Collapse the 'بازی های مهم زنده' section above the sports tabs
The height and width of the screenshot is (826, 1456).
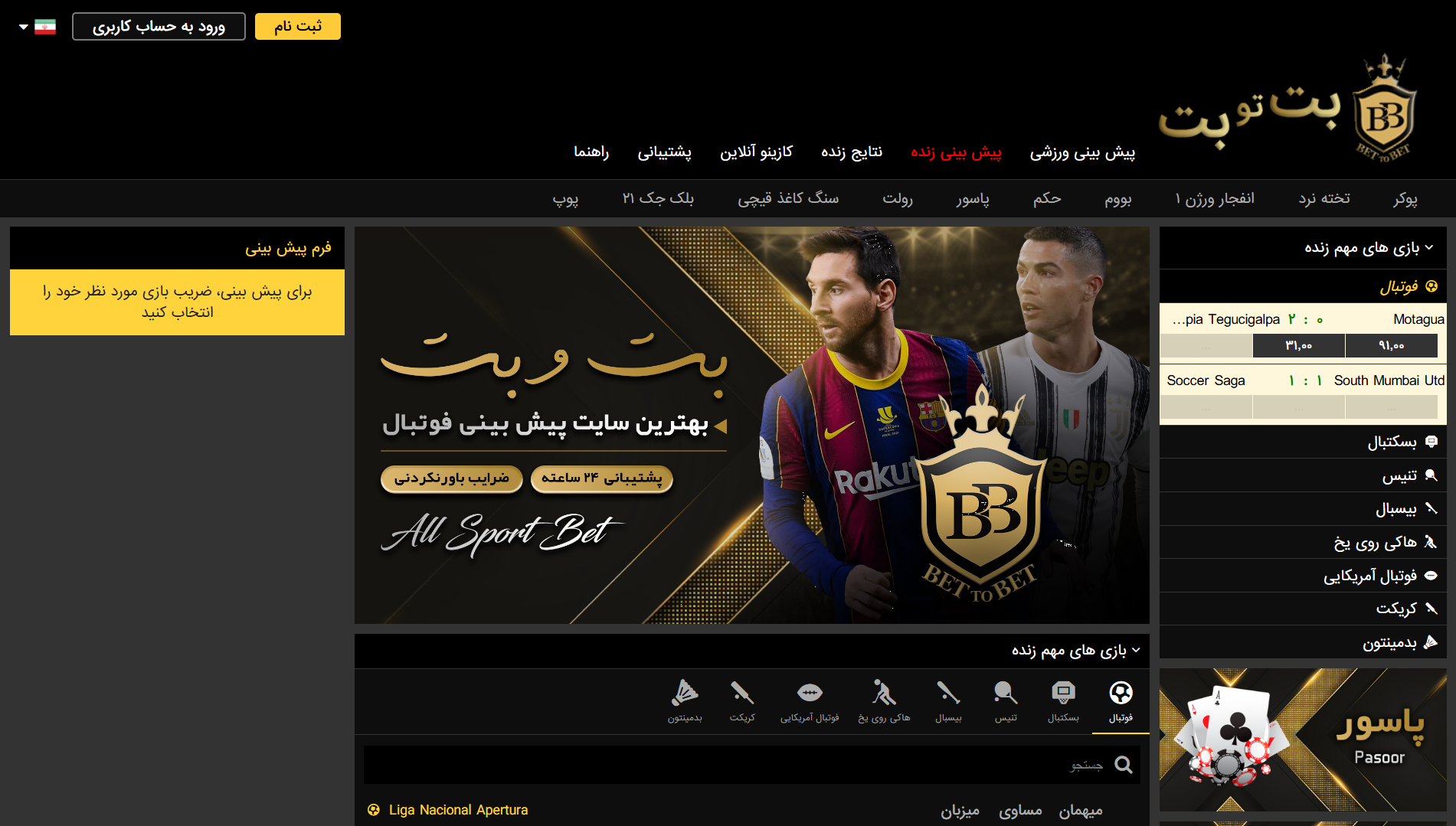pyautogui.click(x=1136, y=651)
